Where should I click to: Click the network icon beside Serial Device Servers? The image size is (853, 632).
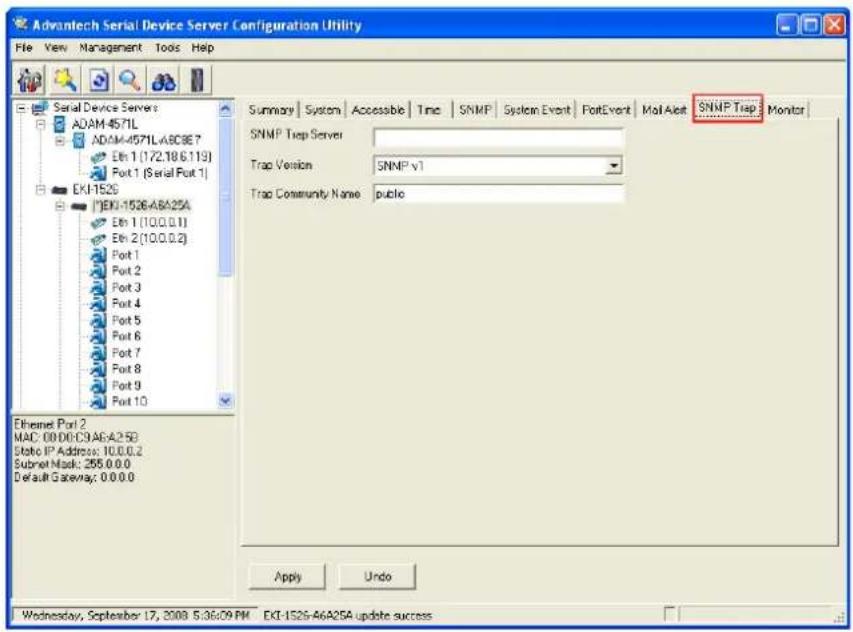click(x=40, y=108)
